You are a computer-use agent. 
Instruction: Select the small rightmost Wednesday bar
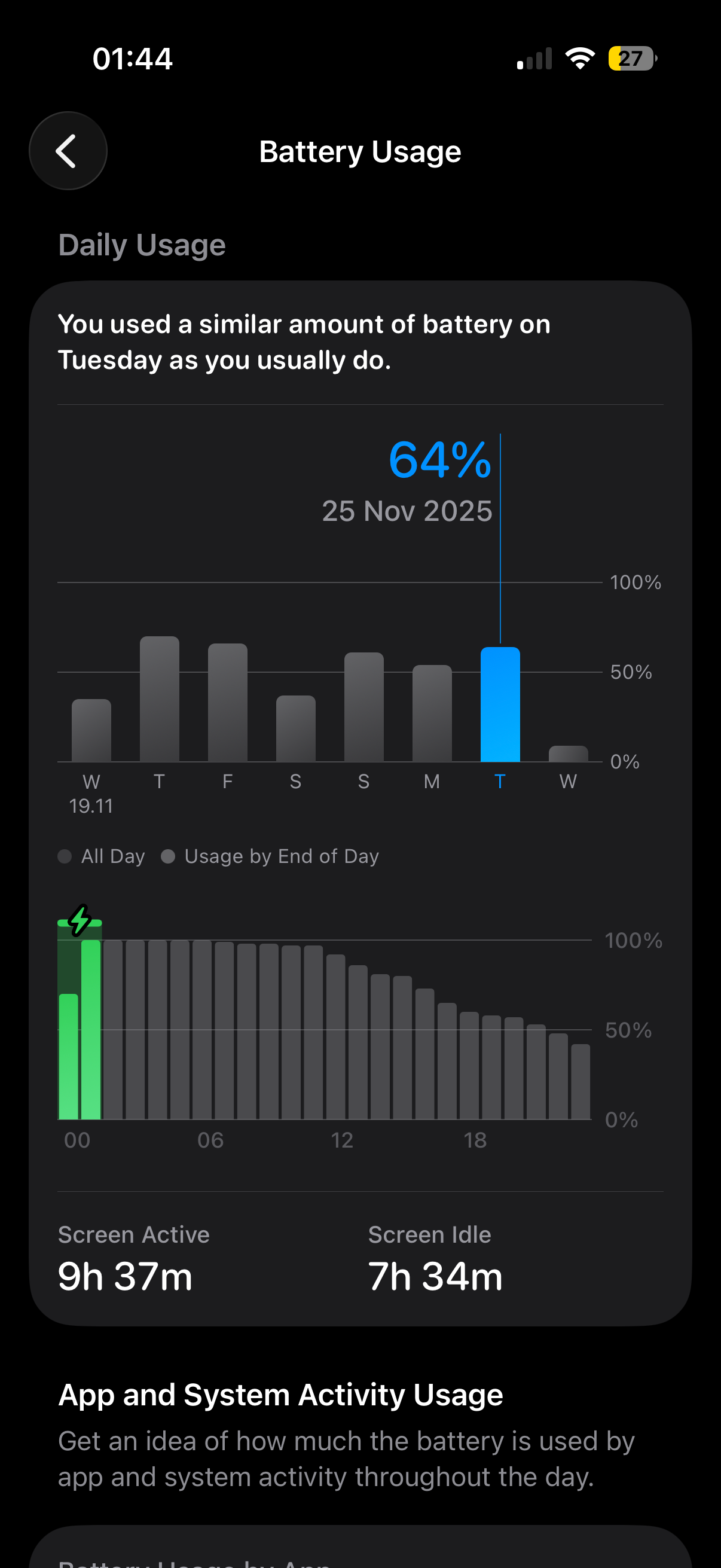569,754
